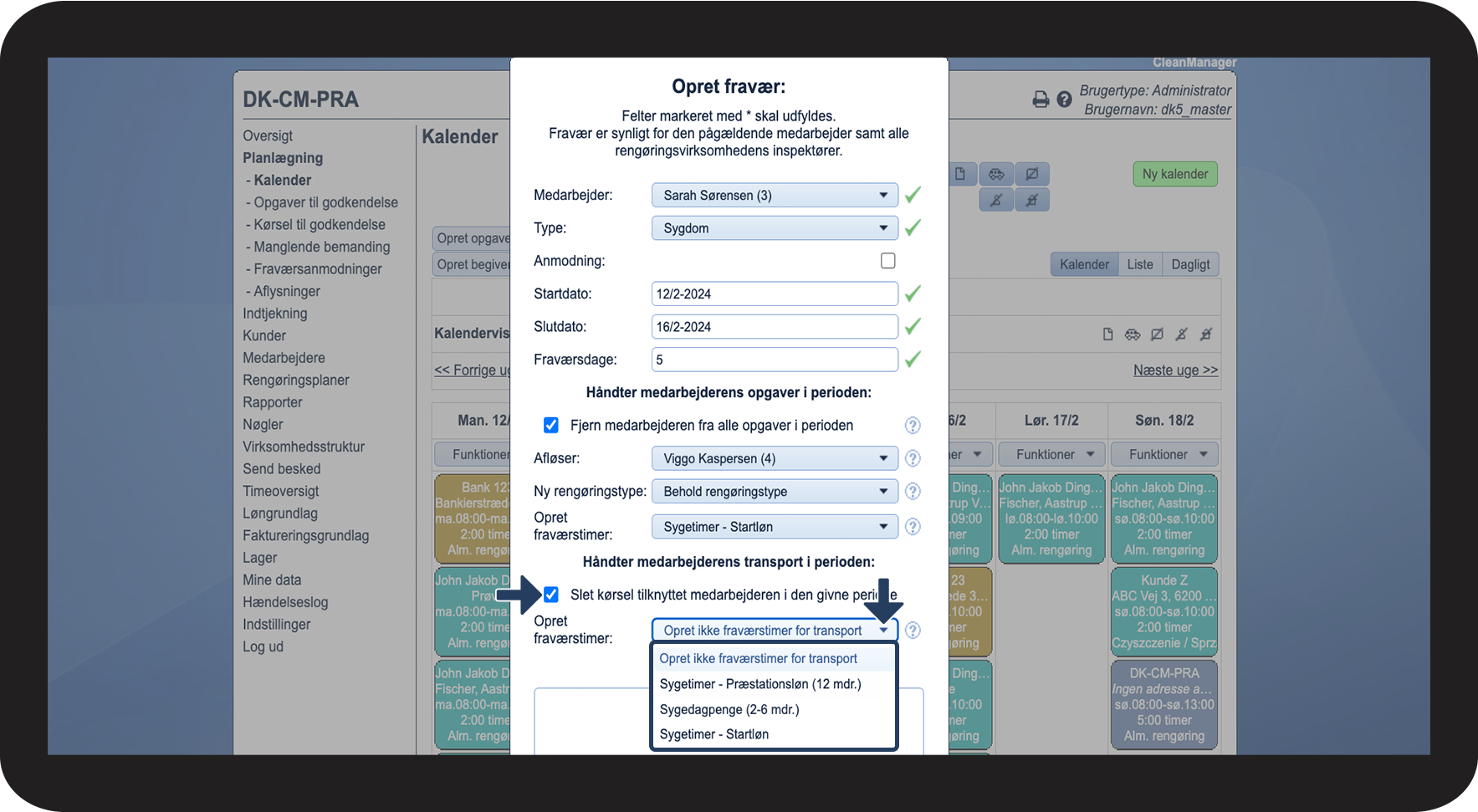Viewport: 1478px width, 812px height.
Task: Open the help question mark beside printer
Action: coord(1064,100)
